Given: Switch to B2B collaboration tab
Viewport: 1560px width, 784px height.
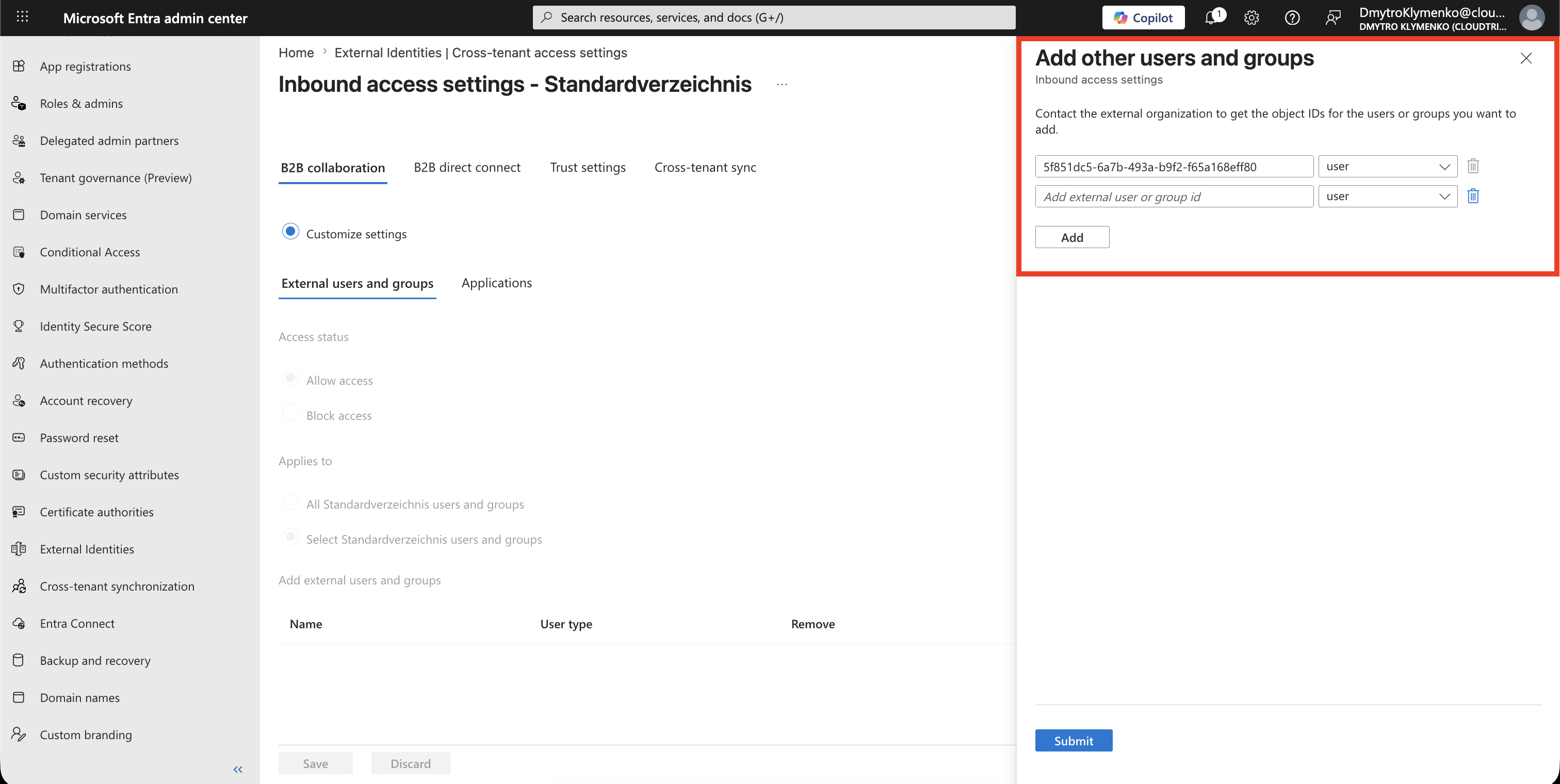Looking at the screenshot, I should click(x=332, y=168).
